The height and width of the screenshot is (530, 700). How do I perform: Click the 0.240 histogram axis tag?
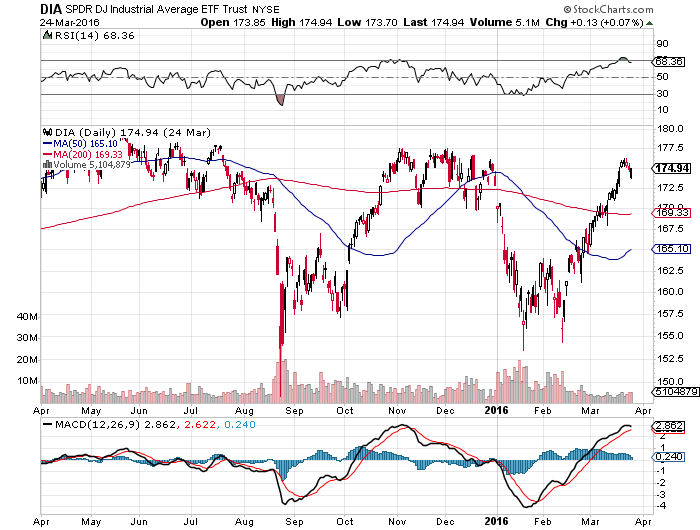[668, 456]
